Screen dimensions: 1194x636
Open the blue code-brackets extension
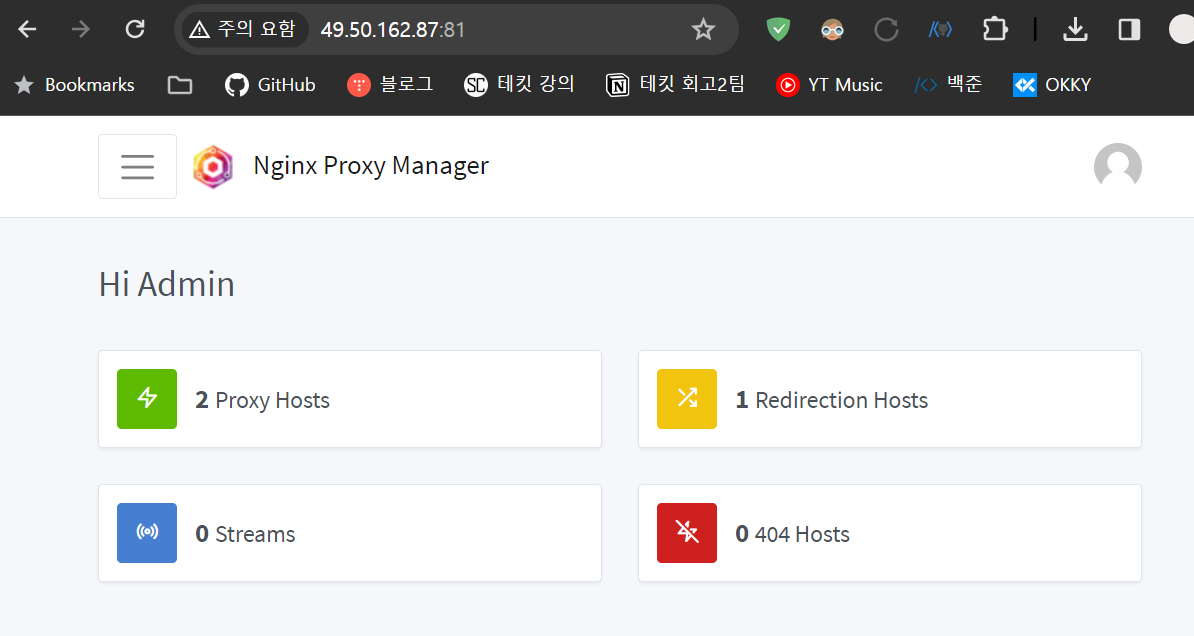tap(940, 30)
